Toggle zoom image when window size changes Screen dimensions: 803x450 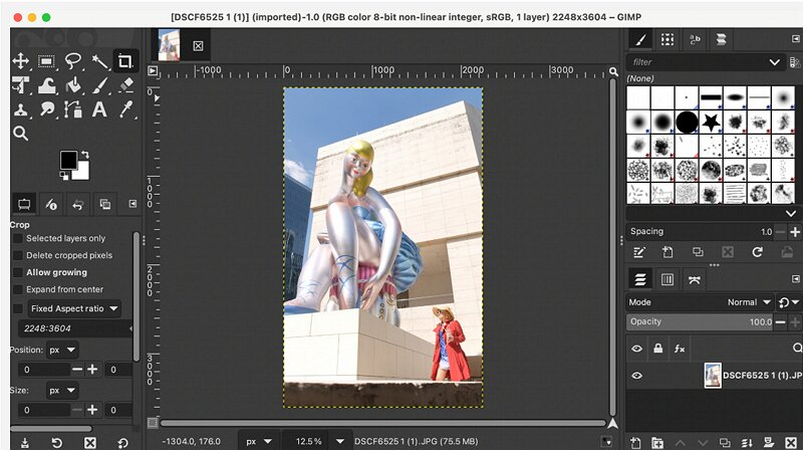point(613,71)
